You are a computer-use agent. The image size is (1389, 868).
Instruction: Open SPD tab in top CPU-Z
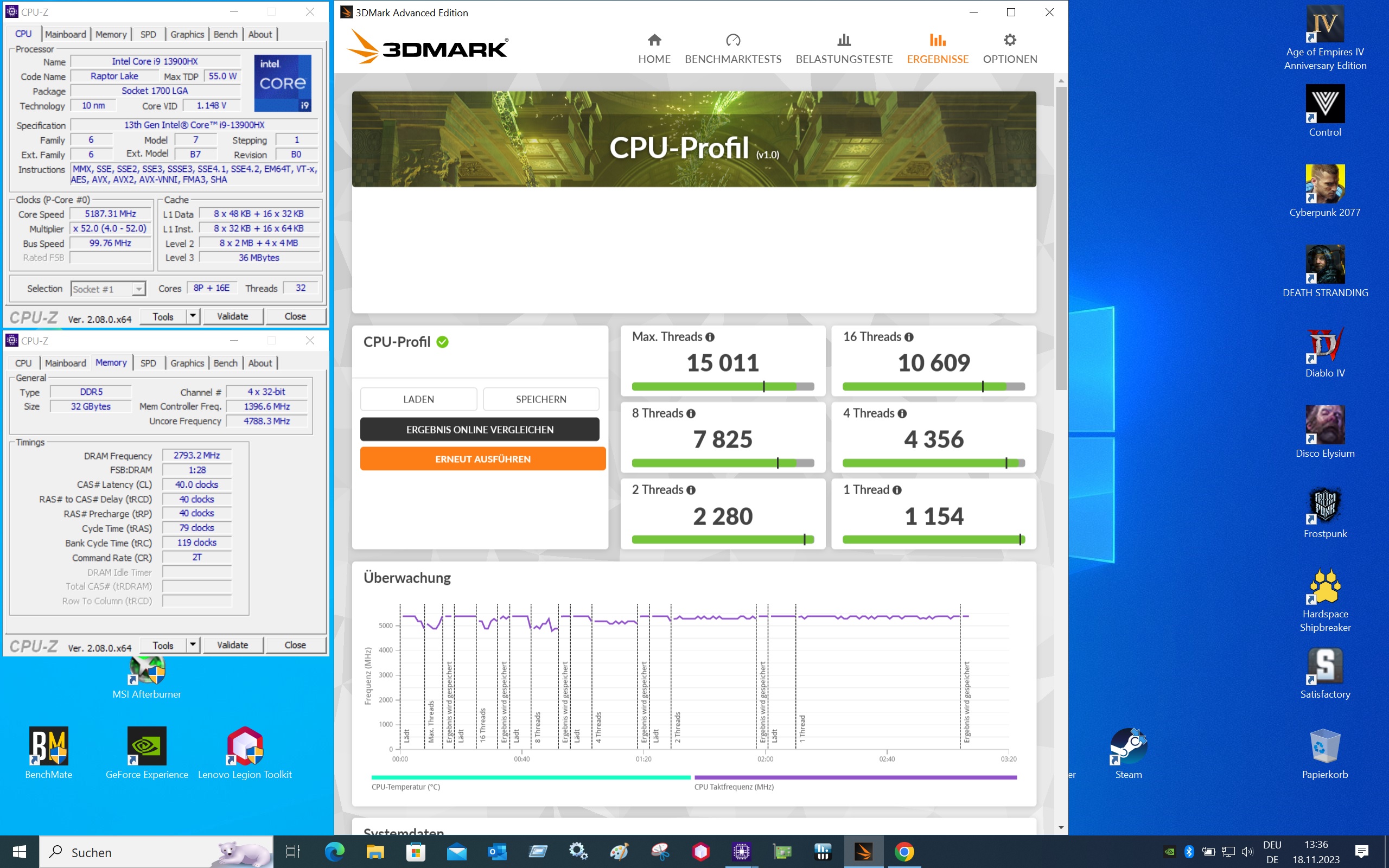click(x=148, y=34)
